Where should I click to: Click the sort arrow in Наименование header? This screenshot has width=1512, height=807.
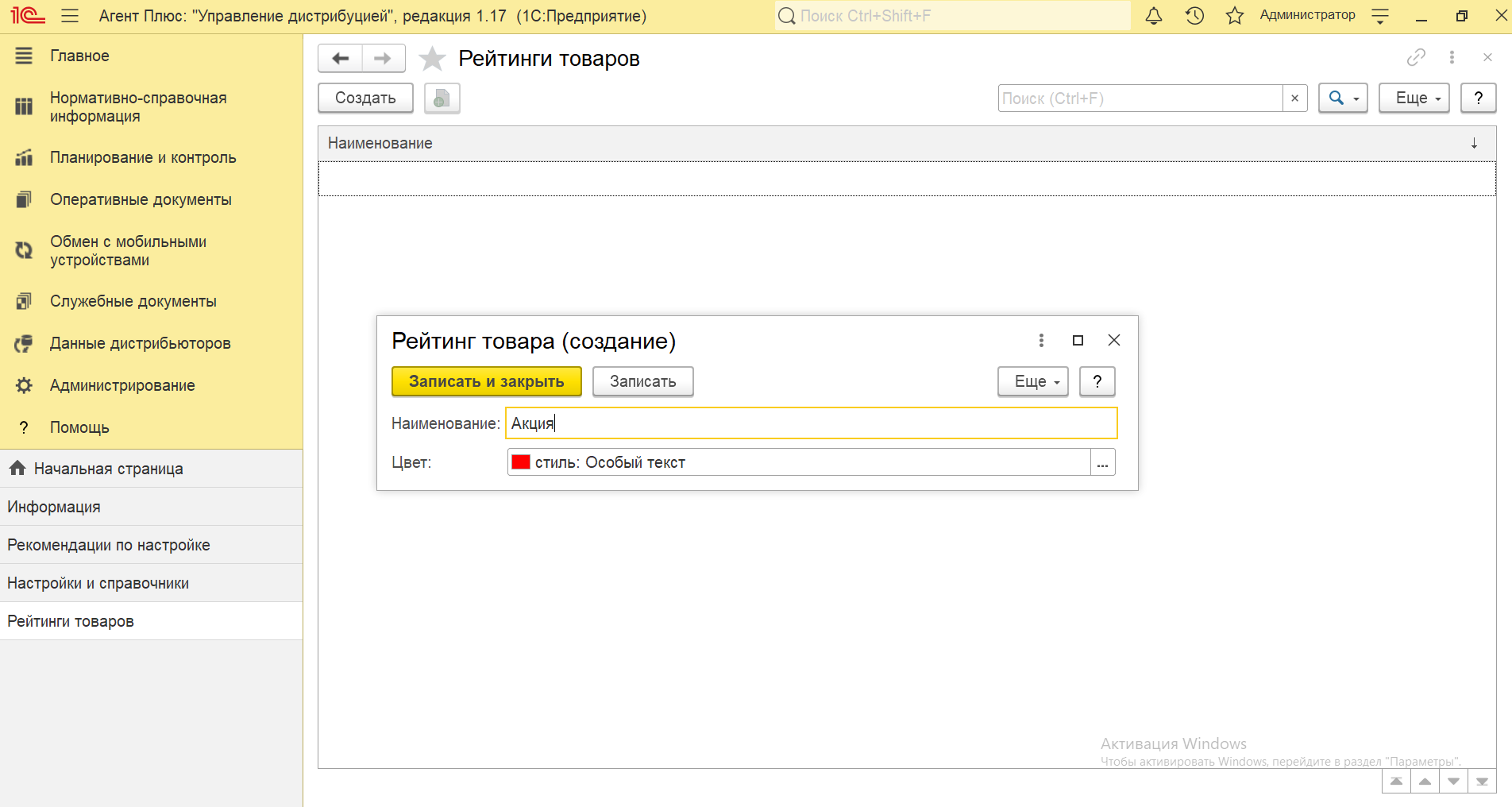[x=1474, y=143]
